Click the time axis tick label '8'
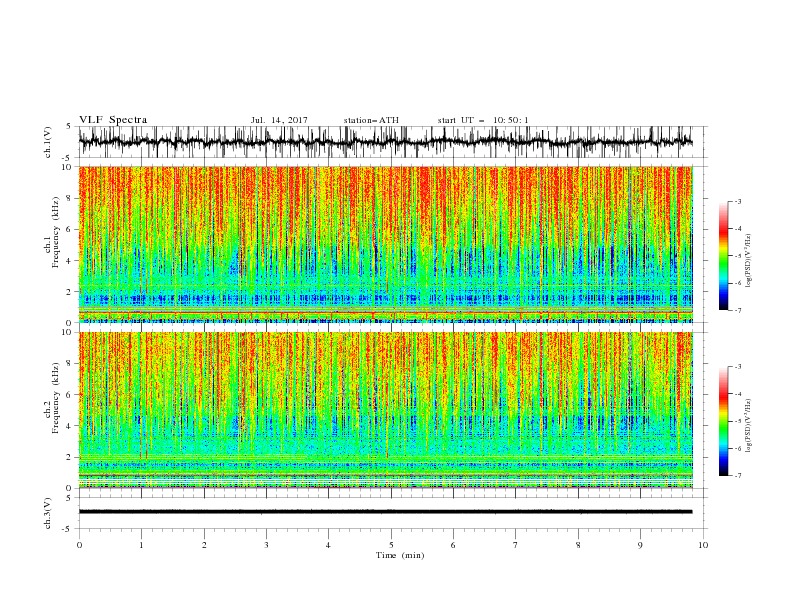 click(x=578, y=545)
